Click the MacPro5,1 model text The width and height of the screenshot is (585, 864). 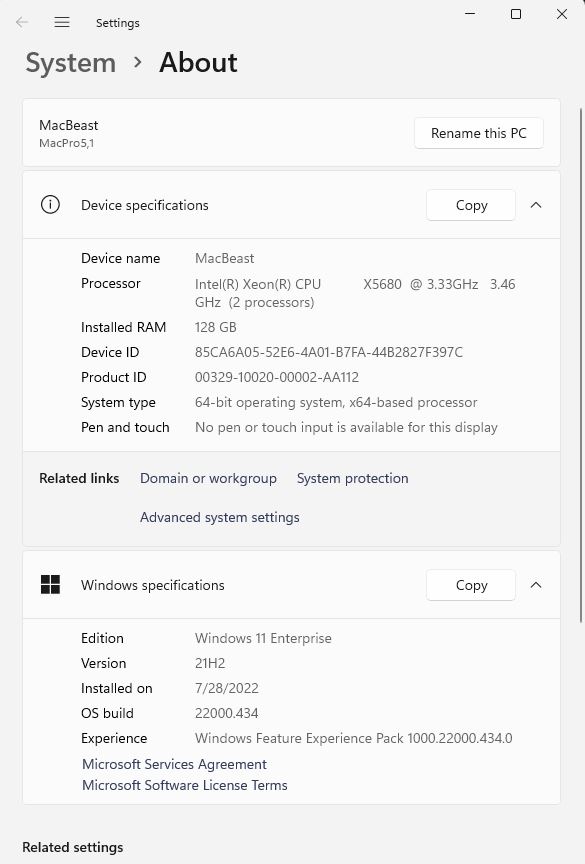pos(67,143)
